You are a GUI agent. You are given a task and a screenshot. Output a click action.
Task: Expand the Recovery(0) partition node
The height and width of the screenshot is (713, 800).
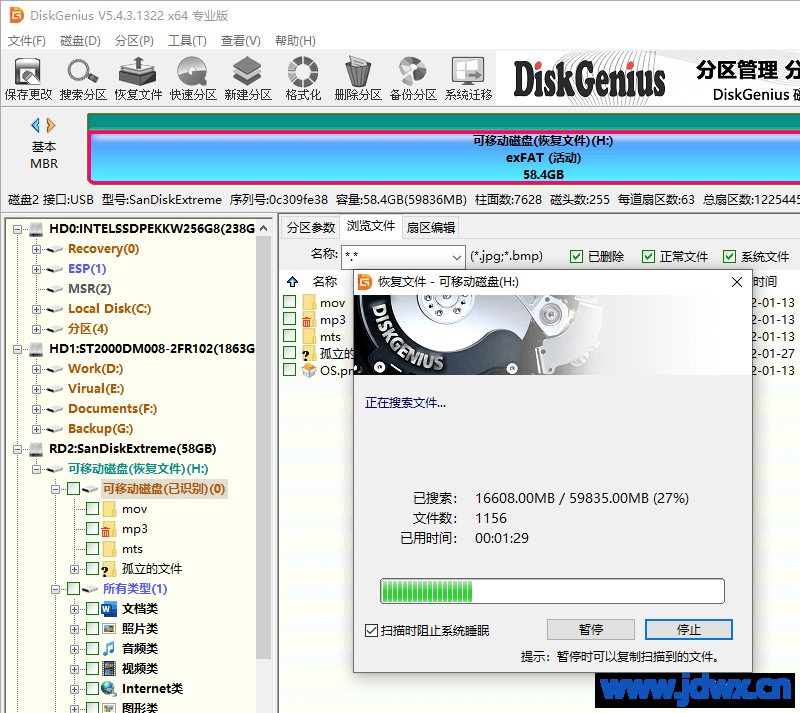[x=36, y=250]
